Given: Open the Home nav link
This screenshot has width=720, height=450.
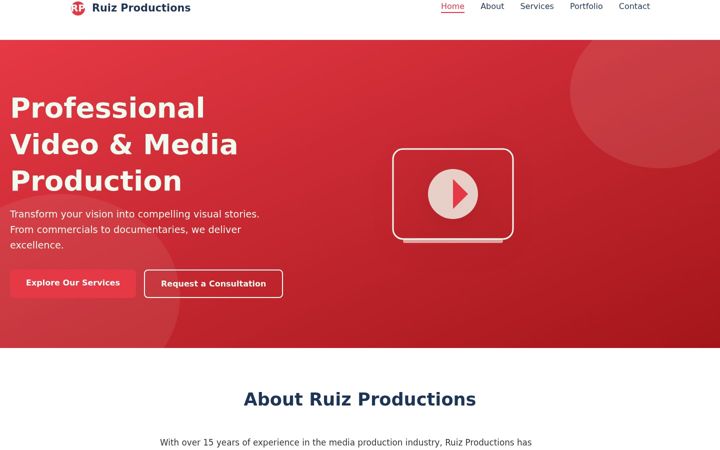Looking at the screenshot, I should pyautogui.click(x=452, y=6).
